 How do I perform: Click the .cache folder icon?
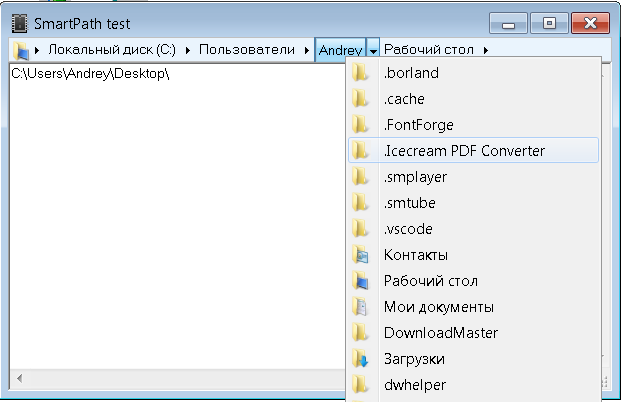pos(361,99)
